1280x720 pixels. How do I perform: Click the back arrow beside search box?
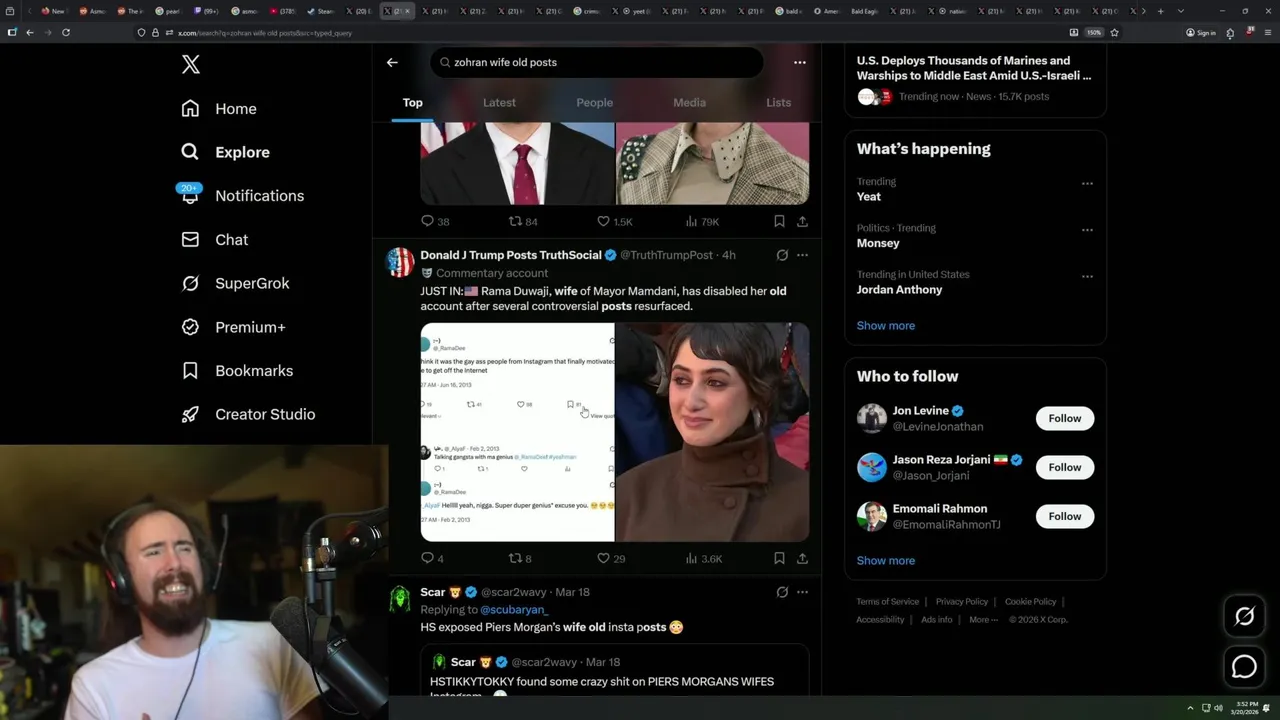pos(392,62)
